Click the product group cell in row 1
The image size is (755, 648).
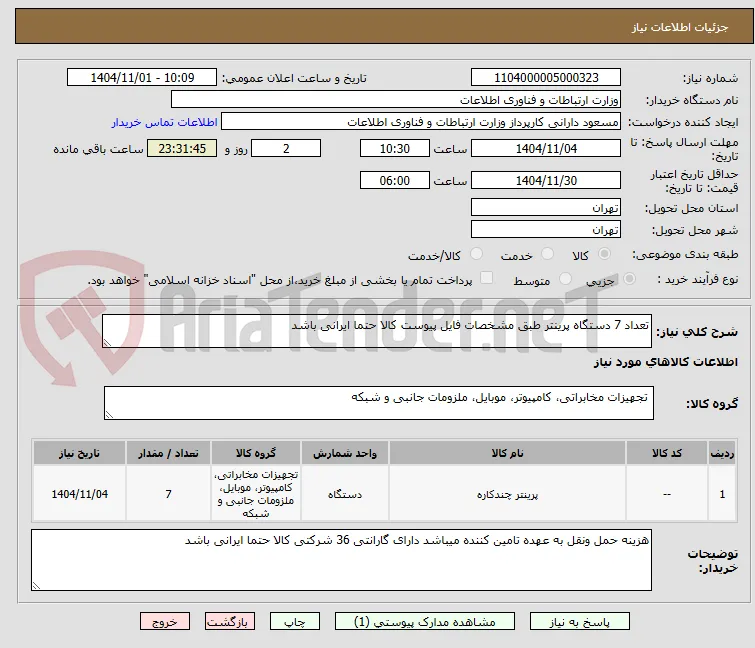tap(256, 494)
